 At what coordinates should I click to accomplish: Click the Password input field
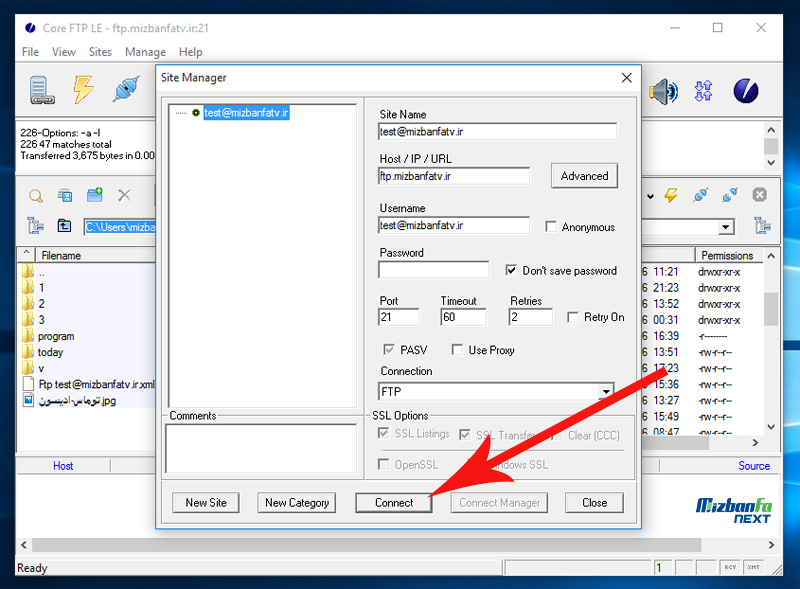click(433, 270)
